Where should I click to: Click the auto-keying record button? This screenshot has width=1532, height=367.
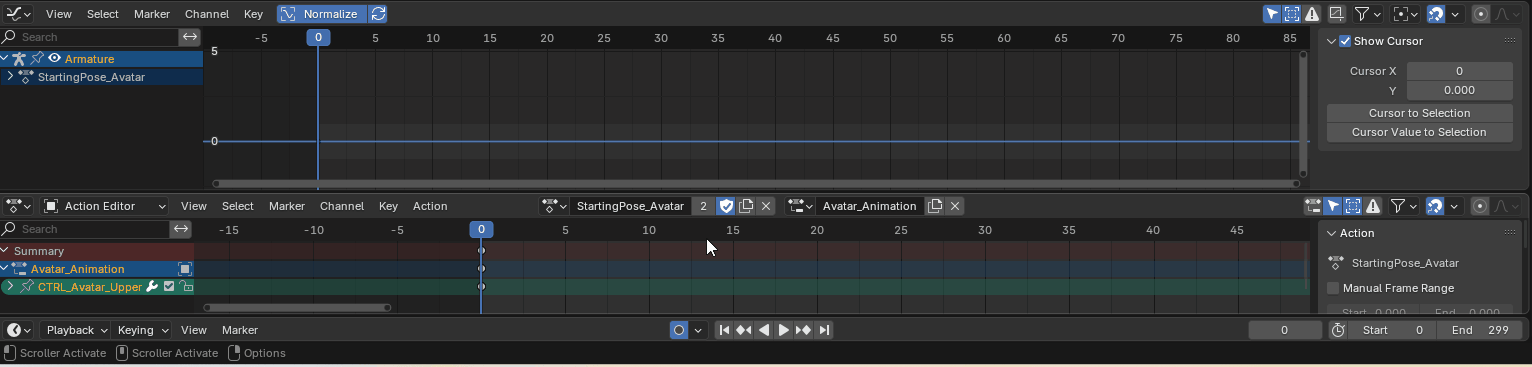pyautogui.click(x=679, y=330)
